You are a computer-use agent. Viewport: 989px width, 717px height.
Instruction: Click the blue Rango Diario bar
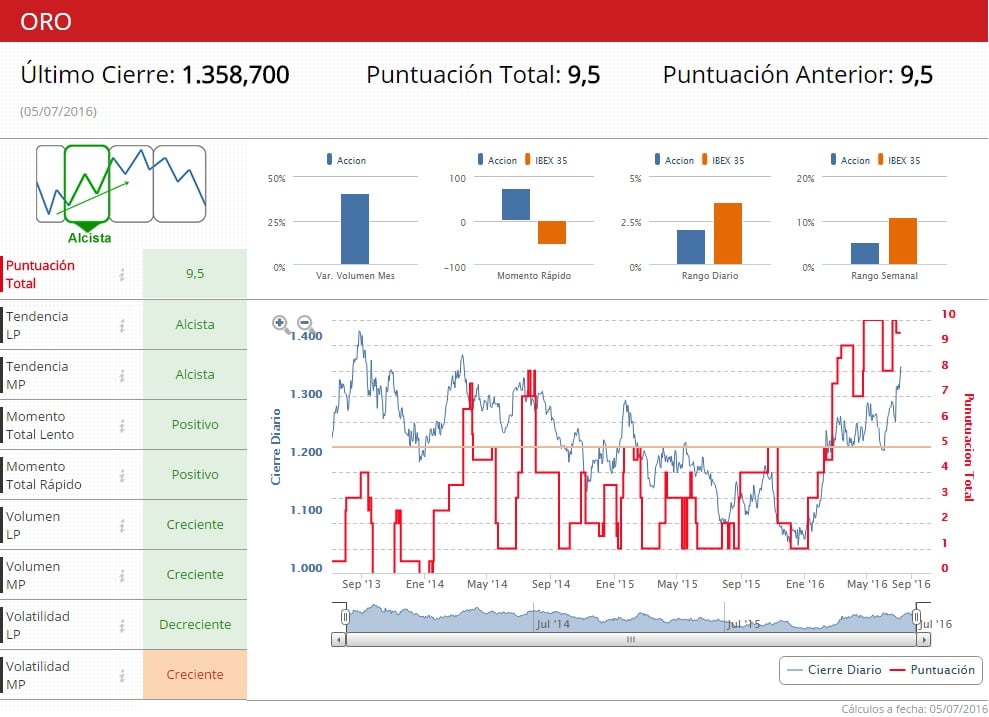pyautogui.click(x=691, y=247)
